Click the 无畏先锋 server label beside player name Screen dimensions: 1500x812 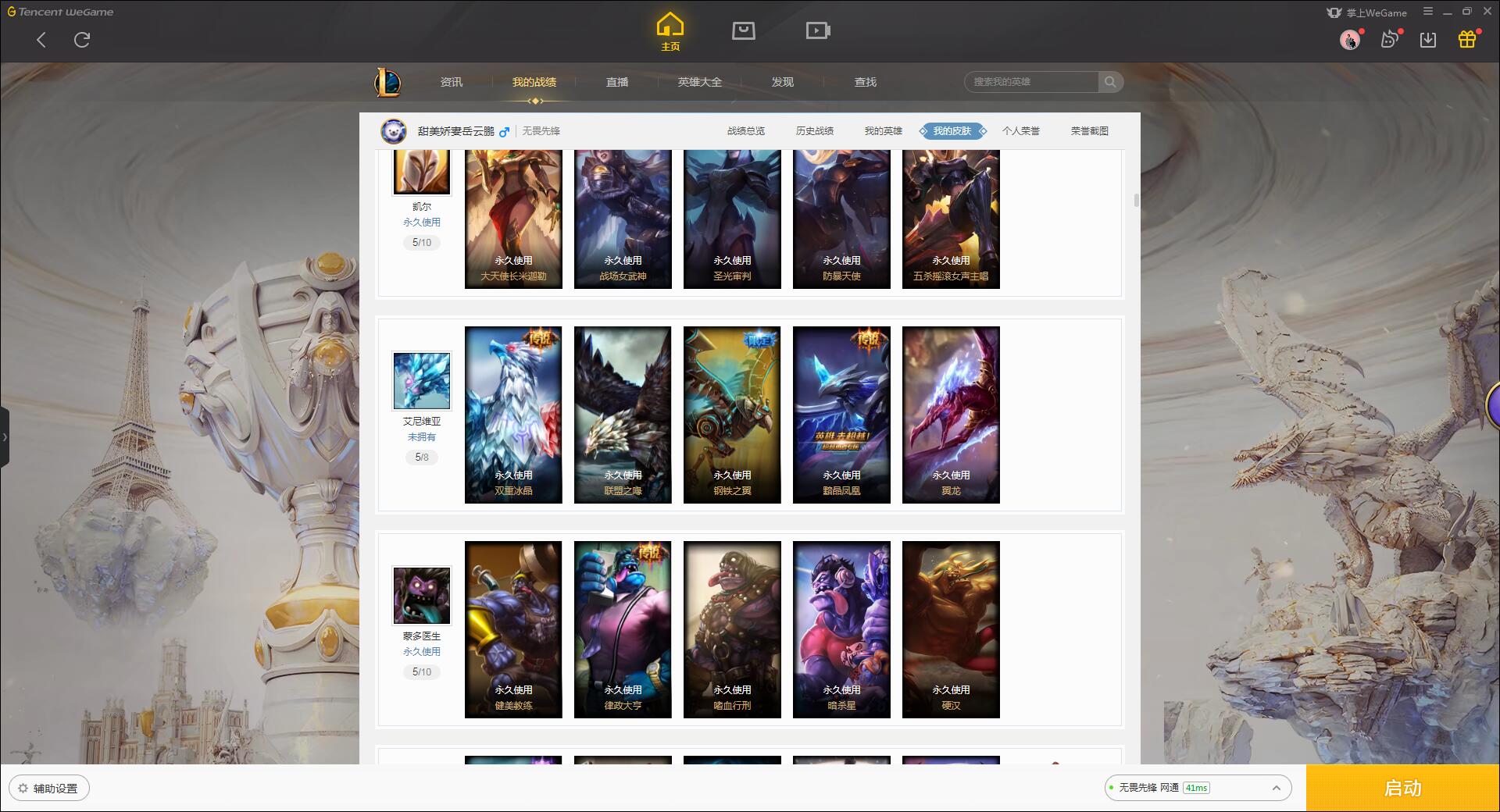(541, 131)
